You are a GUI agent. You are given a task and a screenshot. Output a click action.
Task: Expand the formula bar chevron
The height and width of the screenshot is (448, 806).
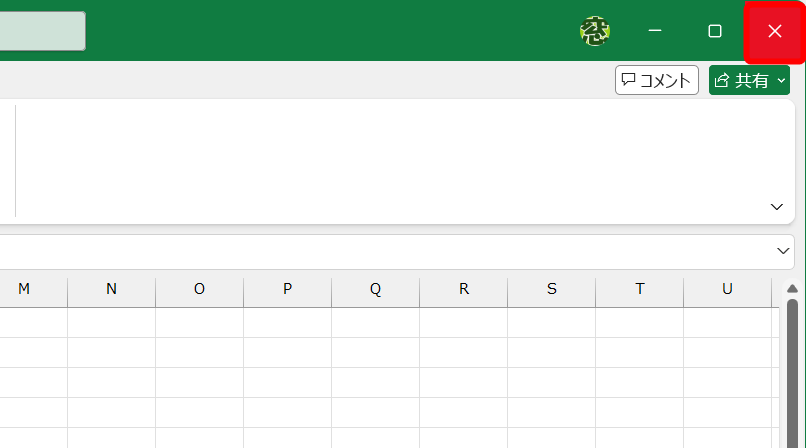coord(783,251)
